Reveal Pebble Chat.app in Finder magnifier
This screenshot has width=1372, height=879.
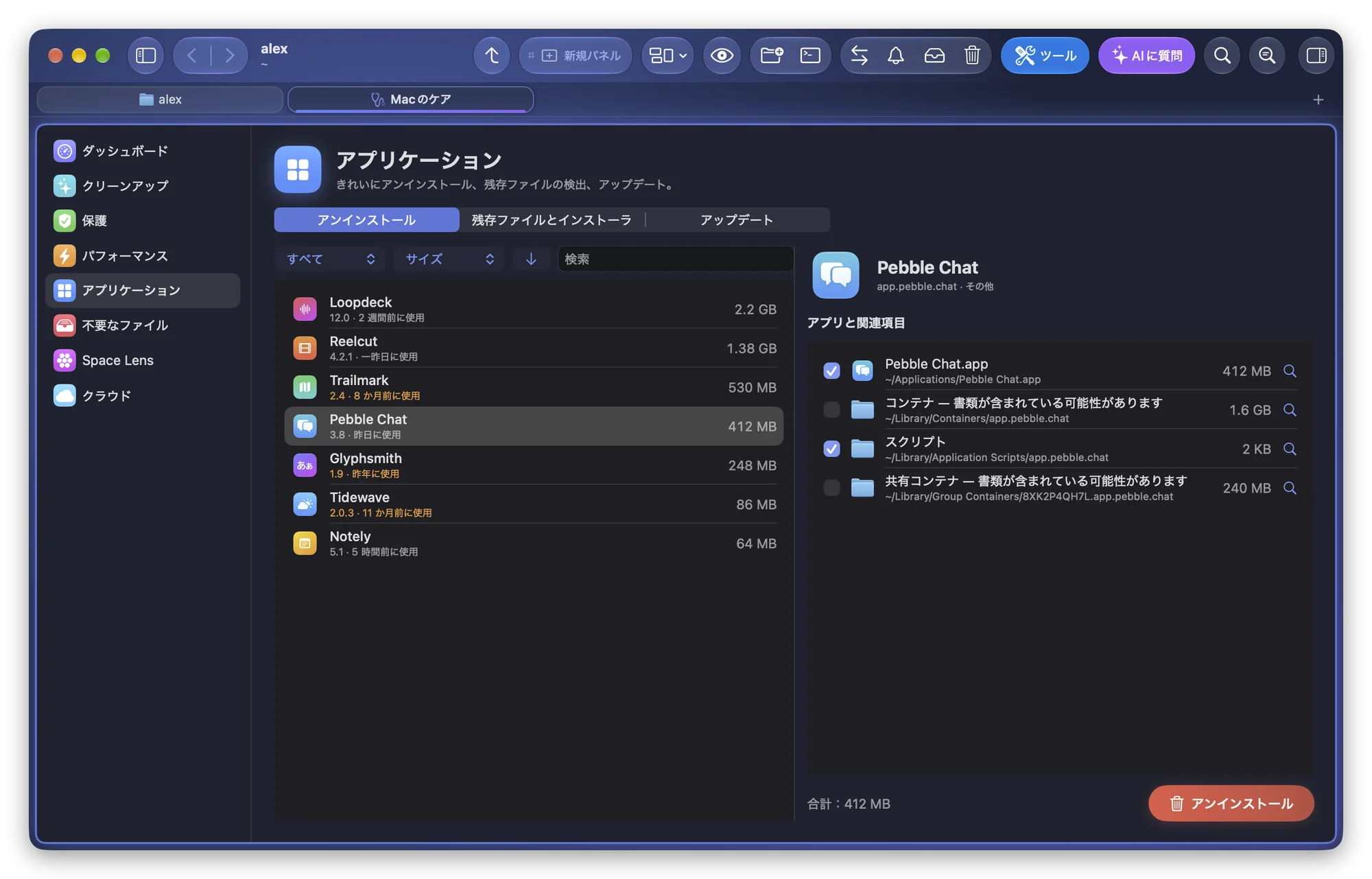pos(1290,371)
